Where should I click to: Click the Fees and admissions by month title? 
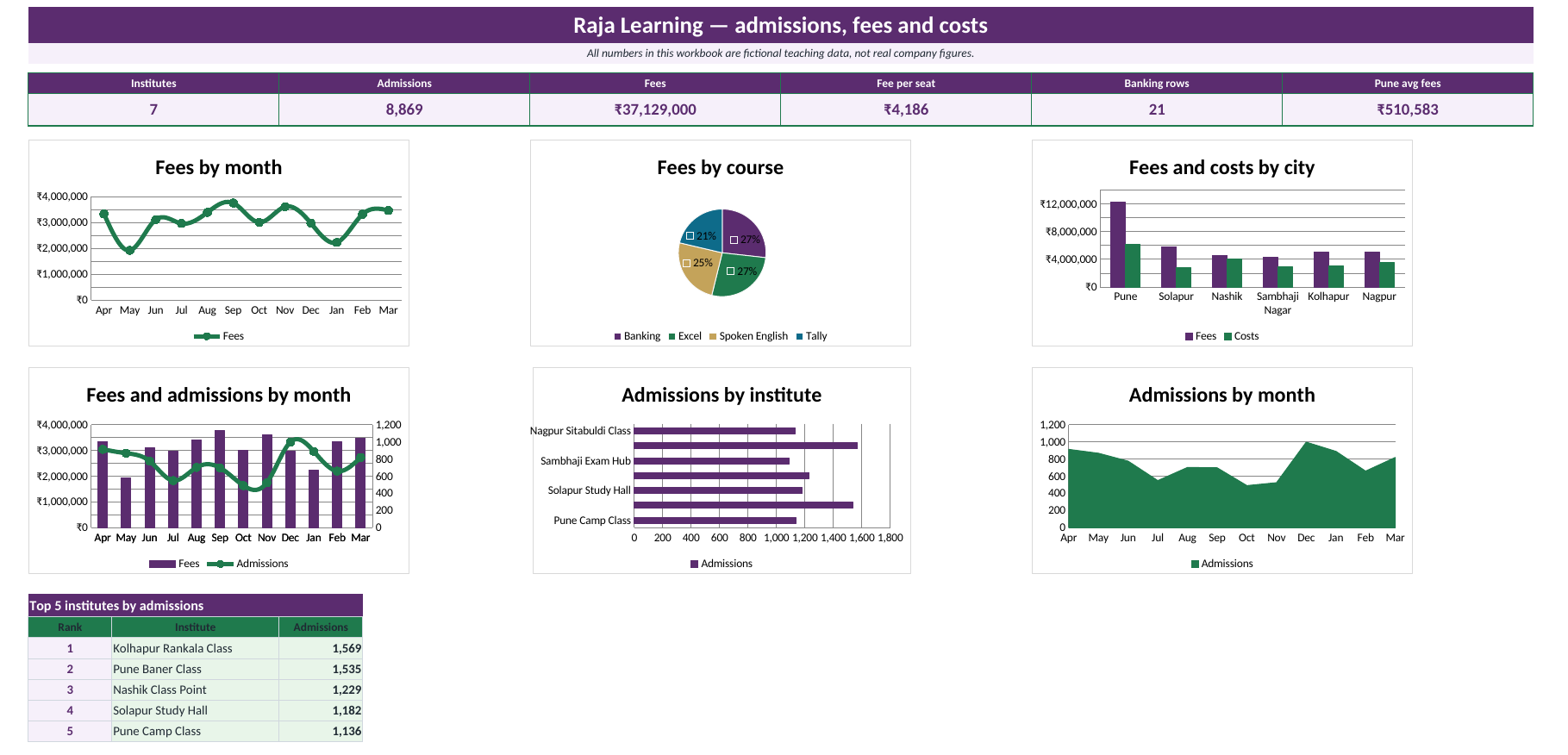click(218, 395)
